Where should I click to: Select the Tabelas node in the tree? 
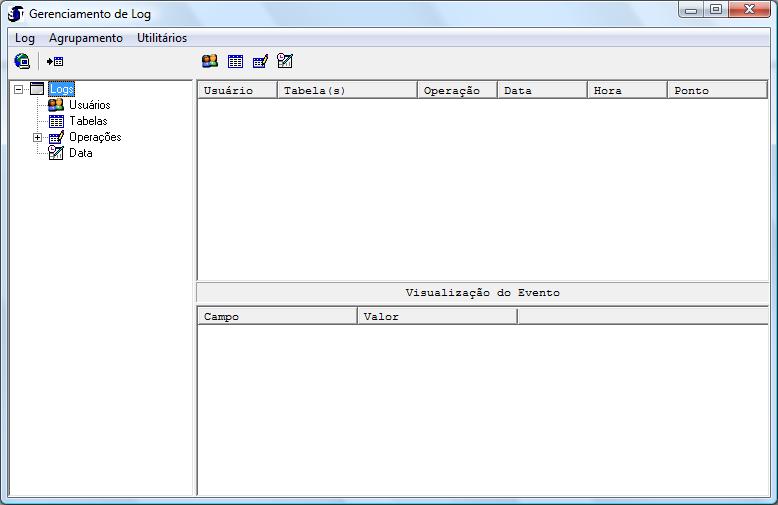(88, 121)
